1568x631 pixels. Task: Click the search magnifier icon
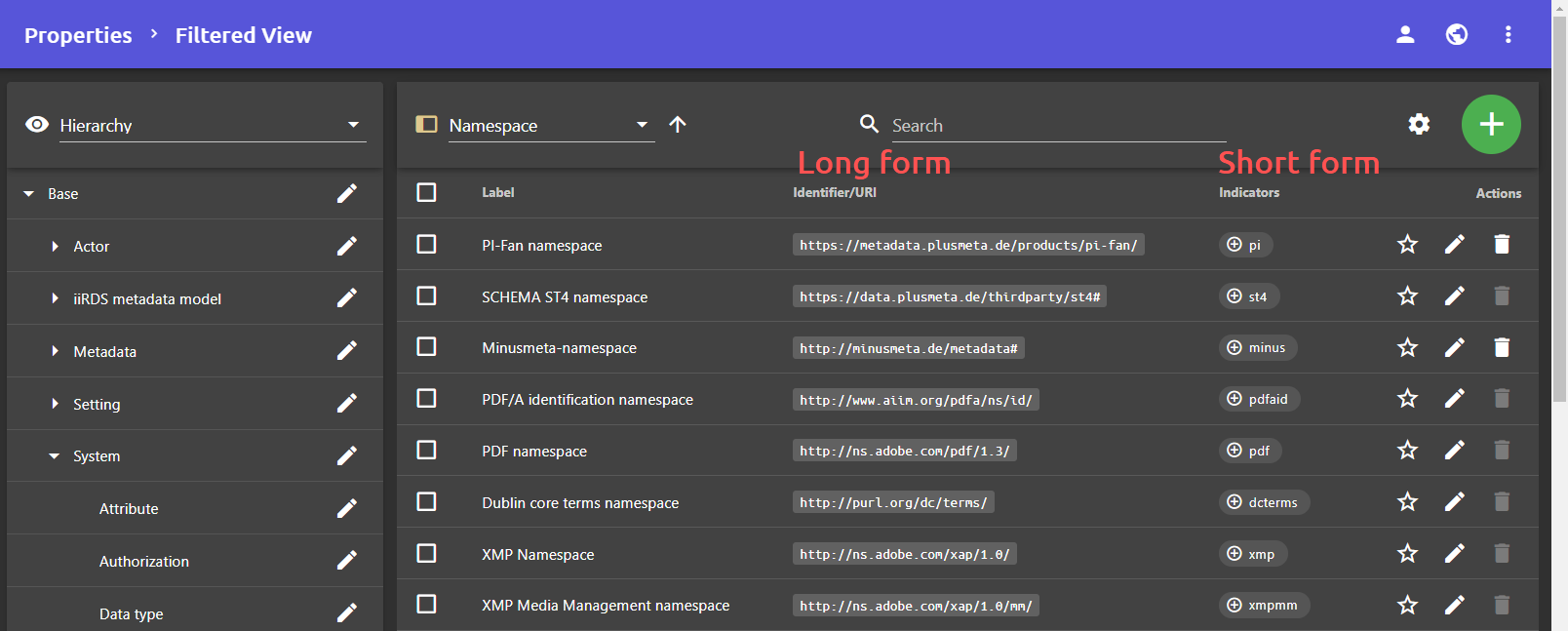(869, 124)
